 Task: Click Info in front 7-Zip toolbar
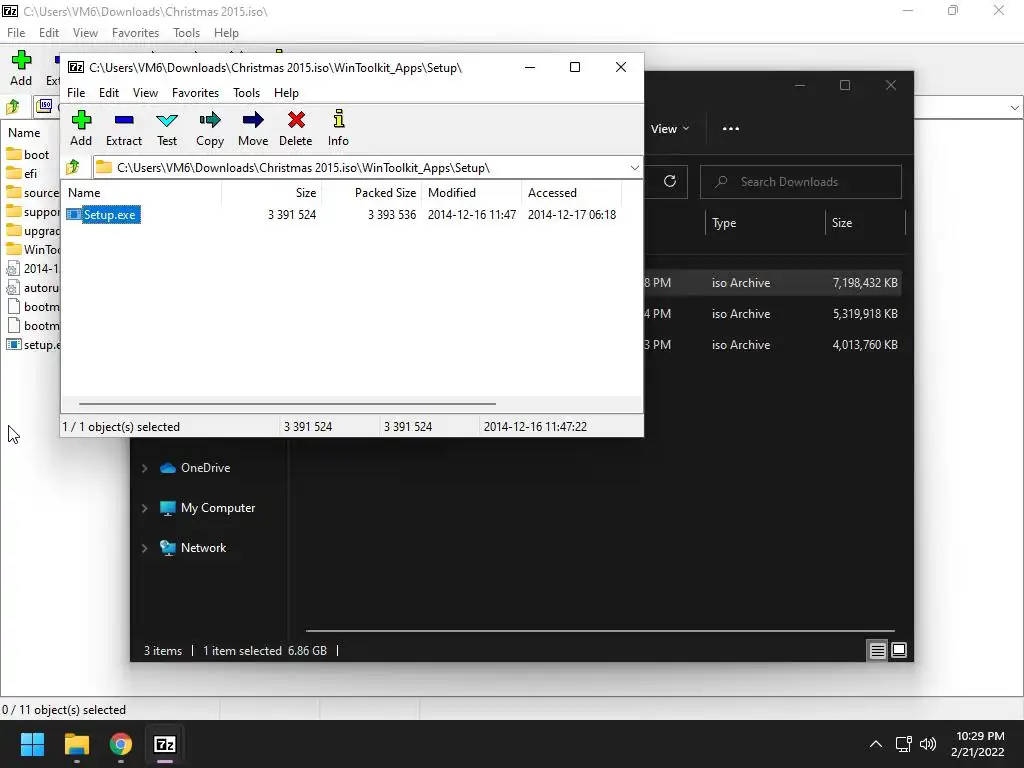click(338, 128)
